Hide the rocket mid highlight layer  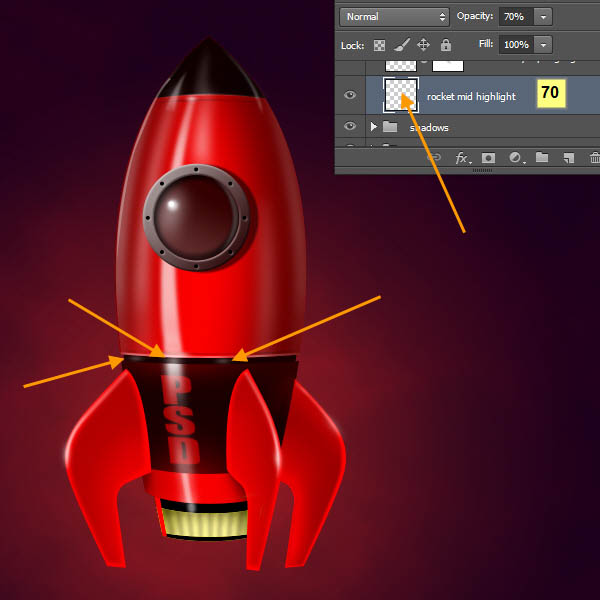(350, 95)
